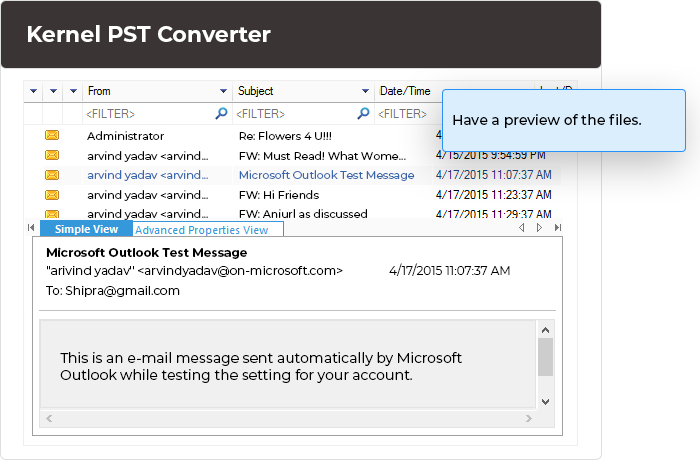This screenshot has height=460, width=700.
Task: Expand the Subject column dropdown
Action: (365, 91)
